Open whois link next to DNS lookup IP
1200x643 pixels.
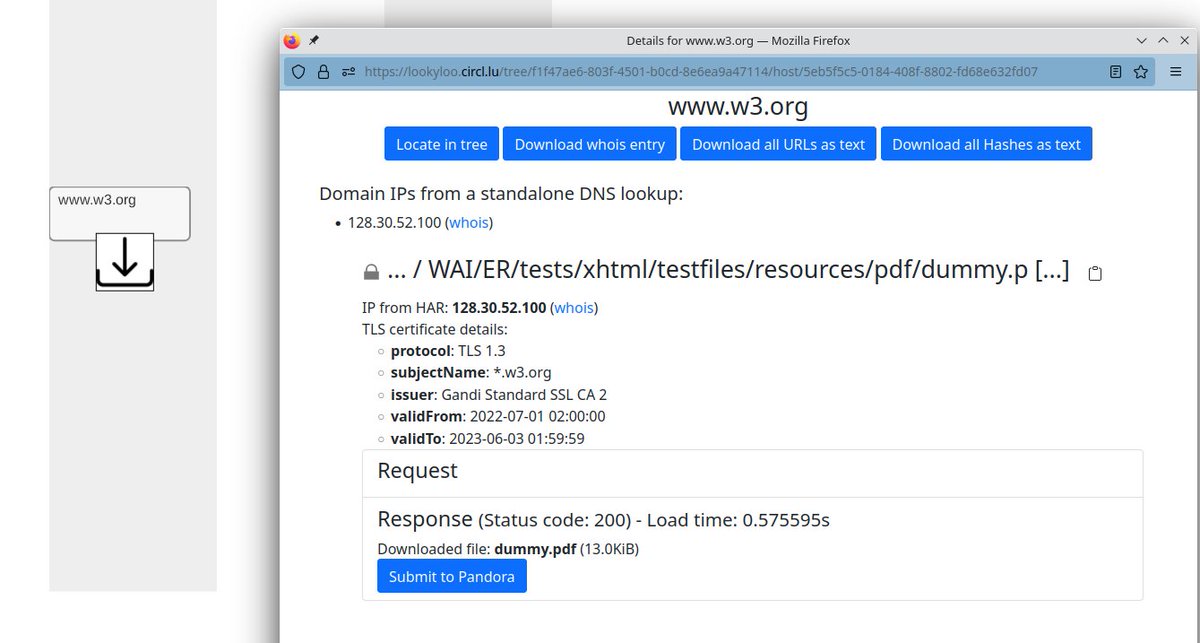[469, 222]
